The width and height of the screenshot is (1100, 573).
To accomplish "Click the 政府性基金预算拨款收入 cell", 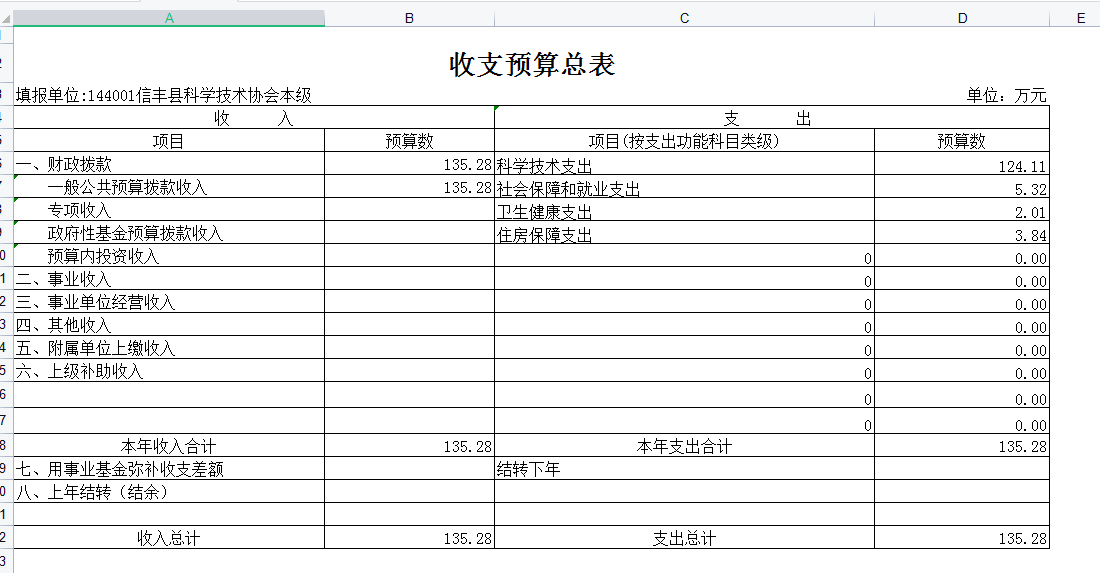I will click(x=135, y=234).
